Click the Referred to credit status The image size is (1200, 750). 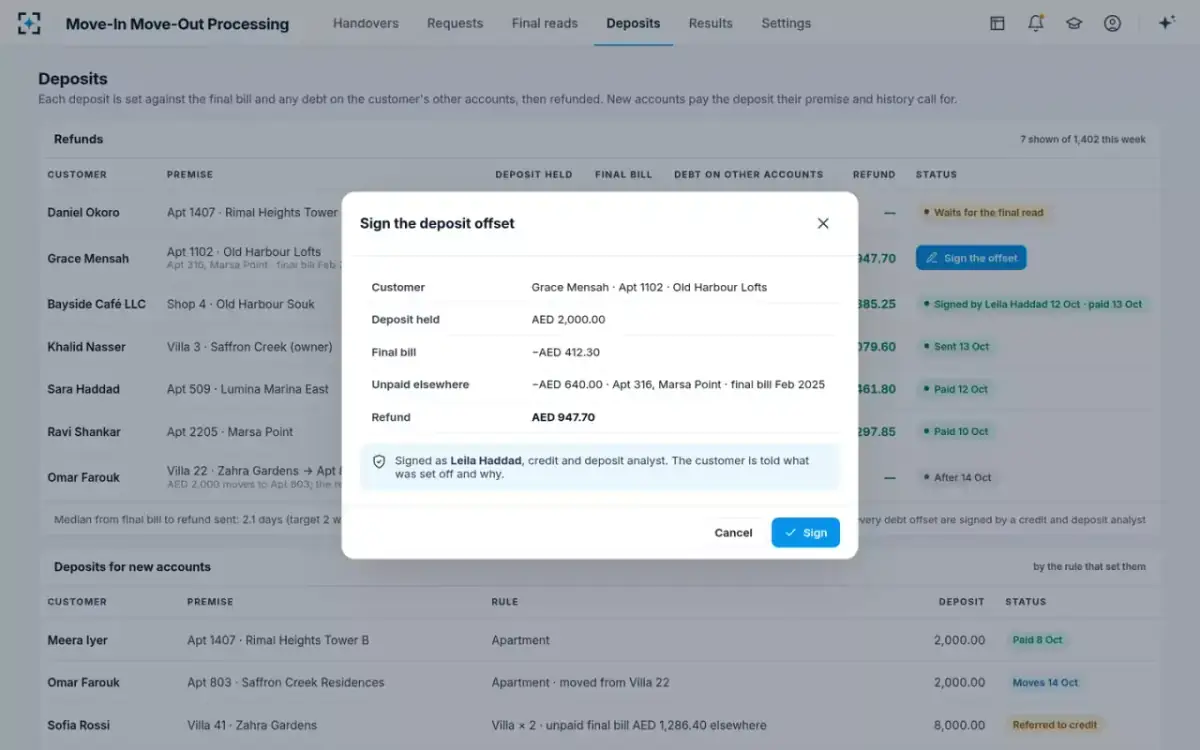[1054, 725]
